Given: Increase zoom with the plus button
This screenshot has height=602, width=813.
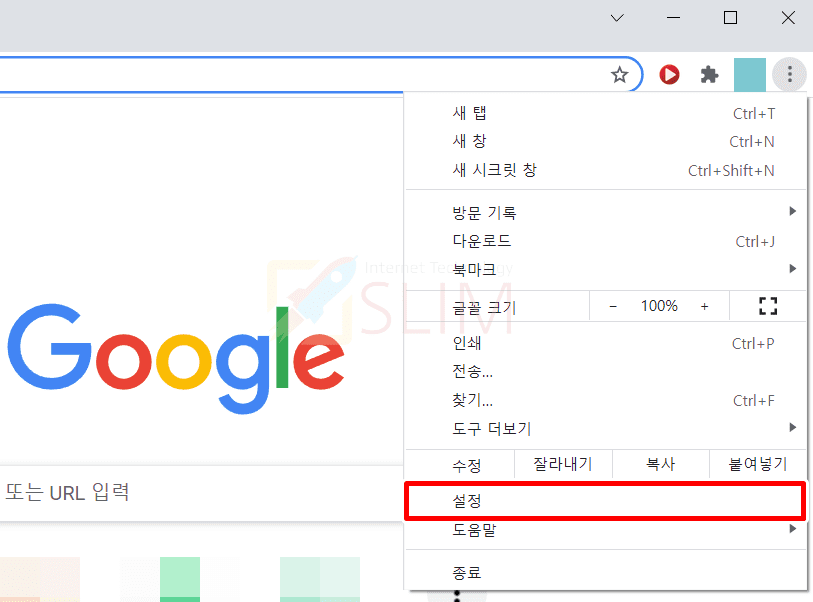Looking at the screenshot, I should pyautogui.click(x=704, y=306).
